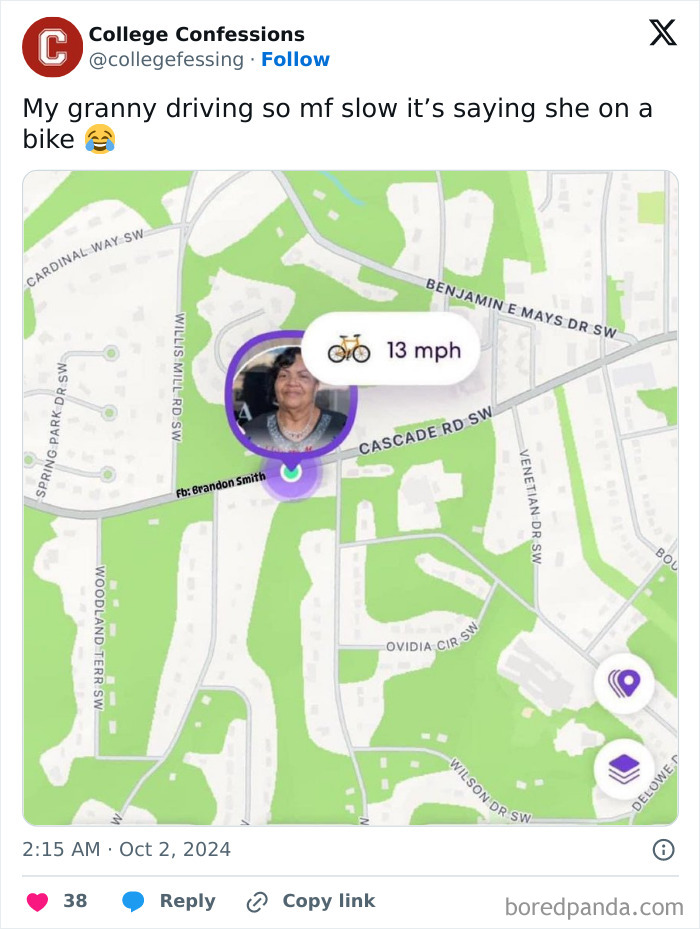Select the location pin map control
The image size is (700, 929).
[623, 683]
